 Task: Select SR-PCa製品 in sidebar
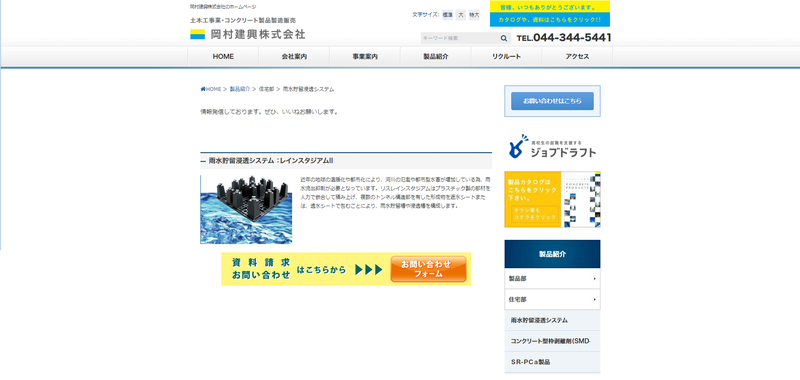click(x=552, y=362)
